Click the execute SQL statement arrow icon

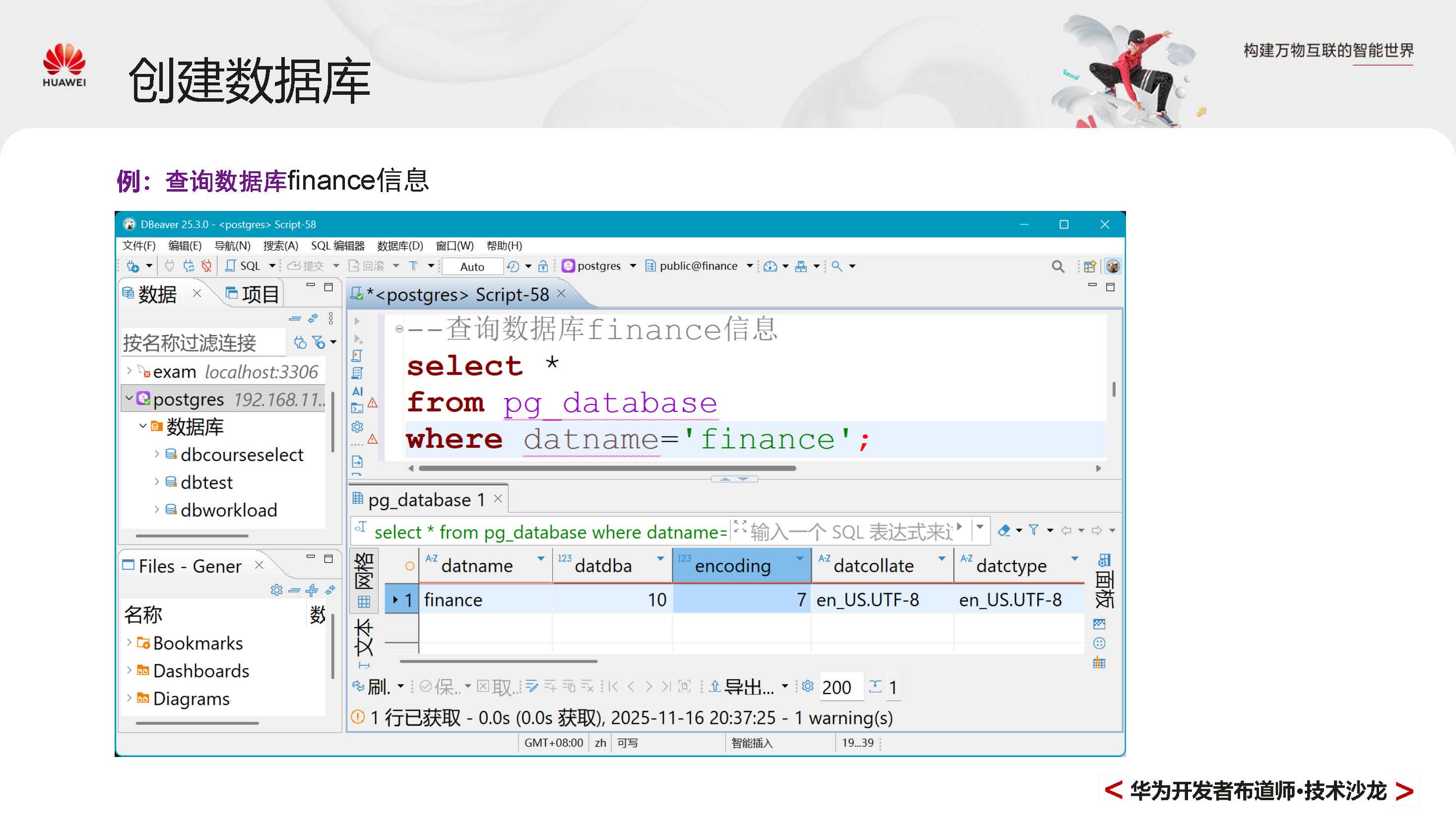[x=357, y=322]
